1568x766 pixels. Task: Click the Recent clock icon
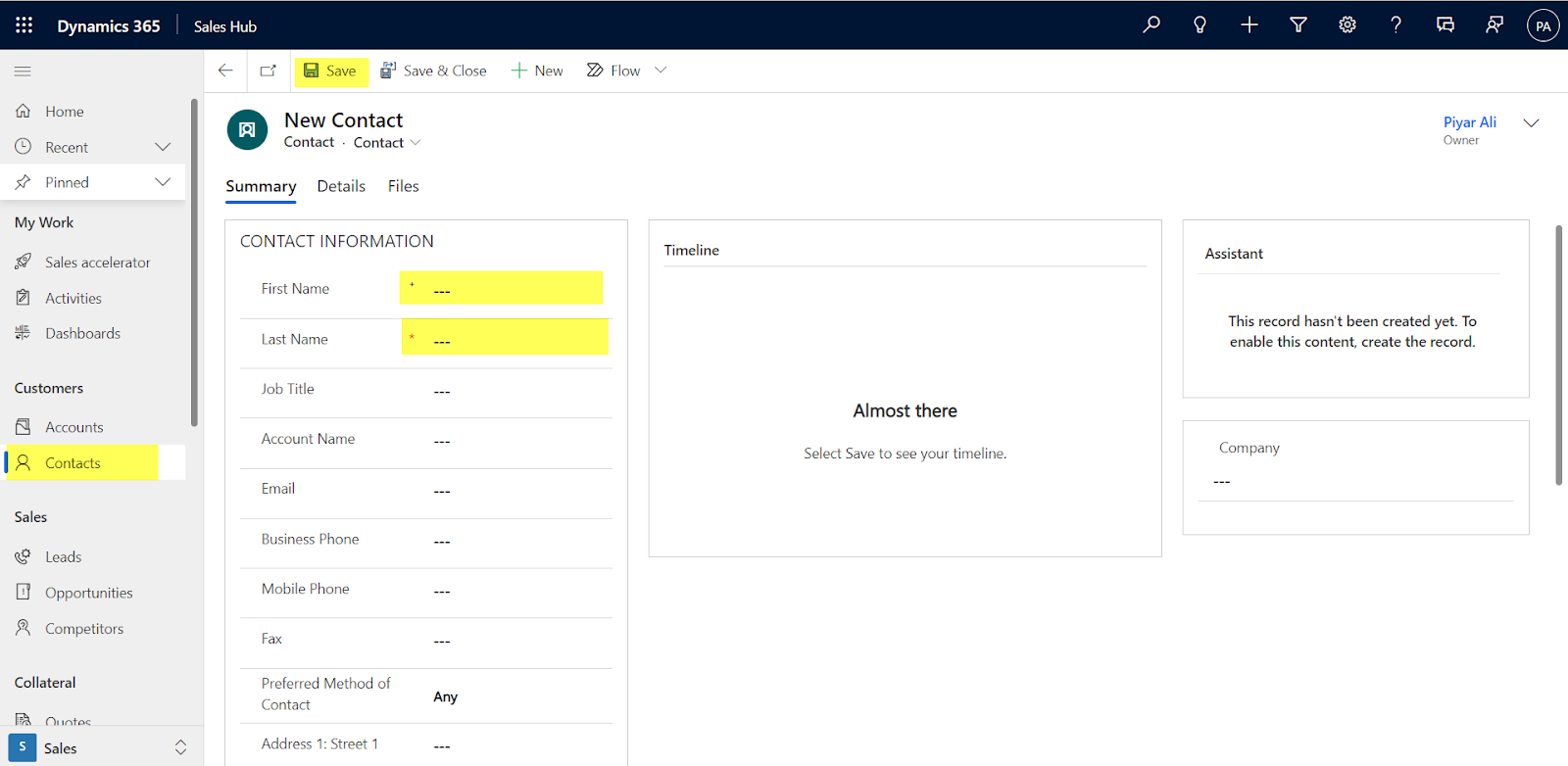pyautogui.click(x=24, y=147)
